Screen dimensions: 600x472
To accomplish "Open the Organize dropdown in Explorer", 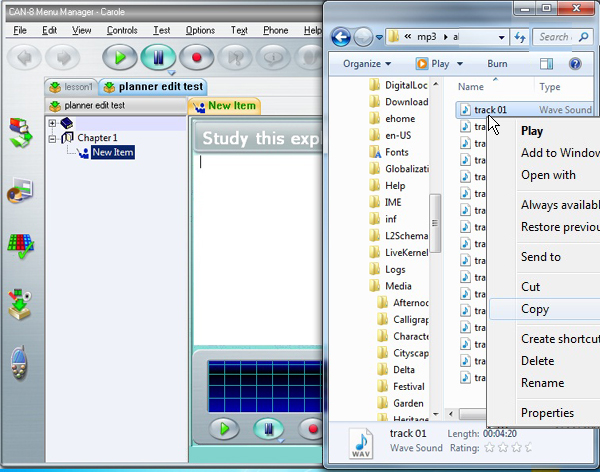I will (x=365, y=64).
